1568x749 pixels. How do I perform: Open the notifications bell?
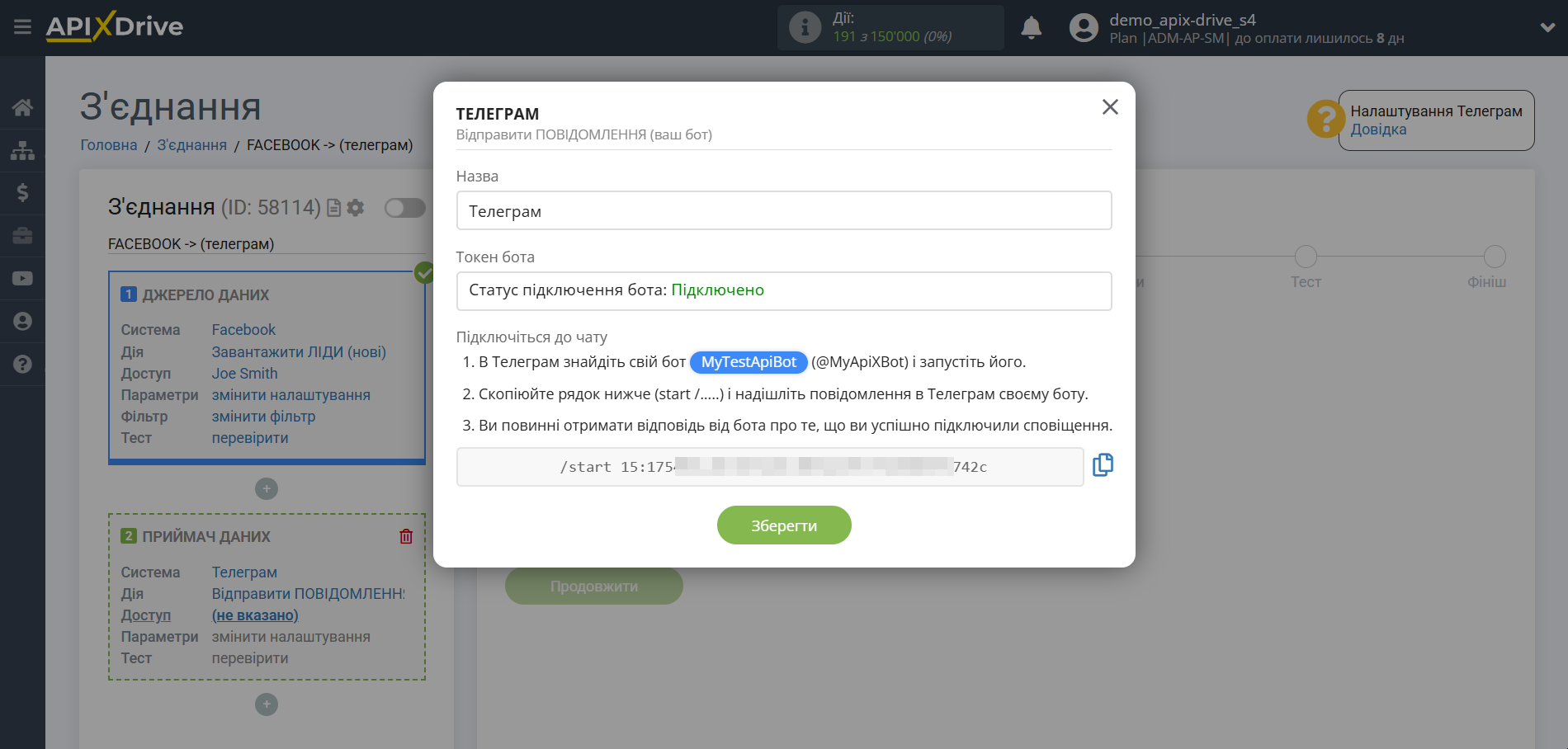(x=1031, y=28)
